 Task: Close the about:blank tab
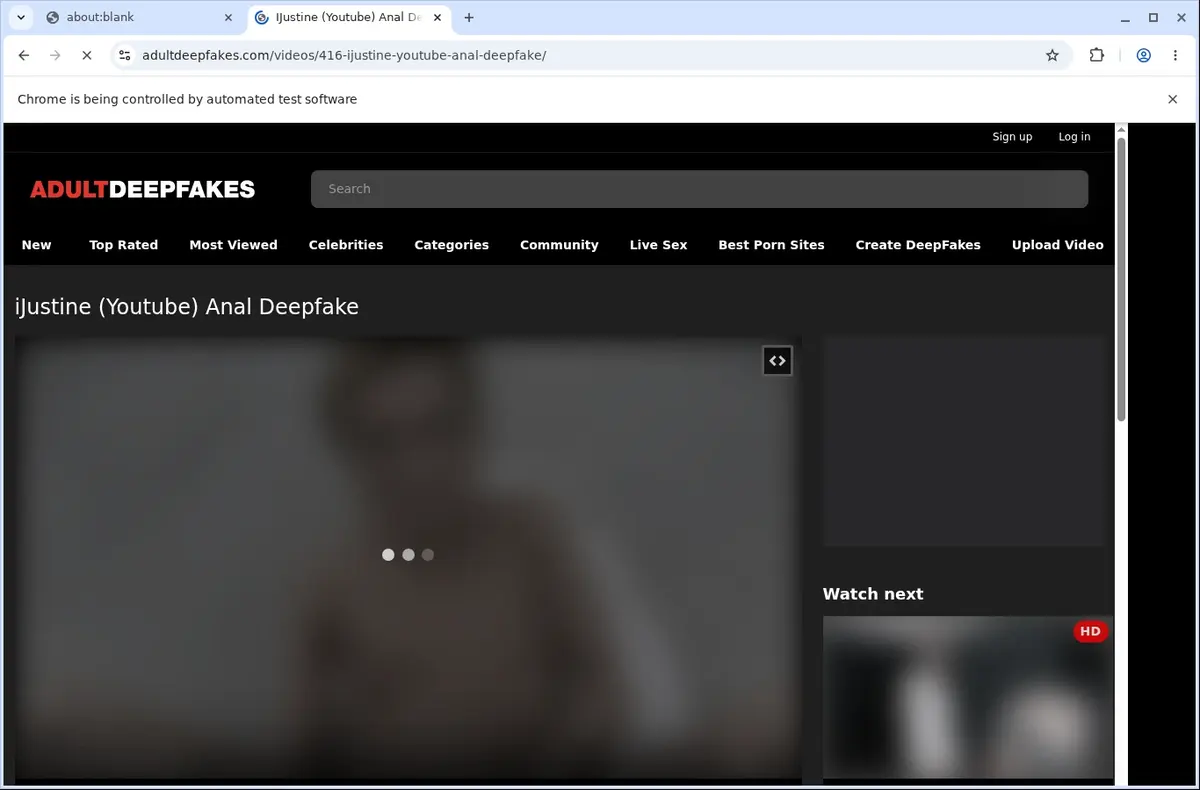[x=228, y=17]
